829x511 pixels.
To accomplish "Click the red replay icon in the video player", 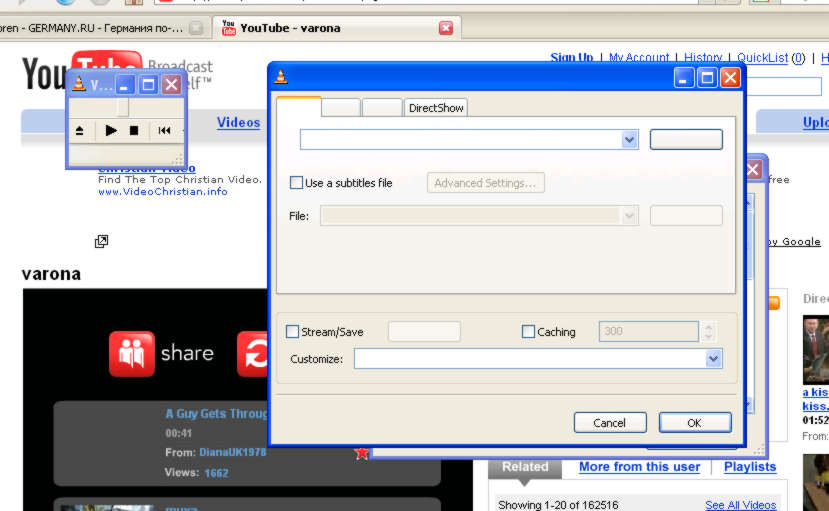I will (254, 354).
